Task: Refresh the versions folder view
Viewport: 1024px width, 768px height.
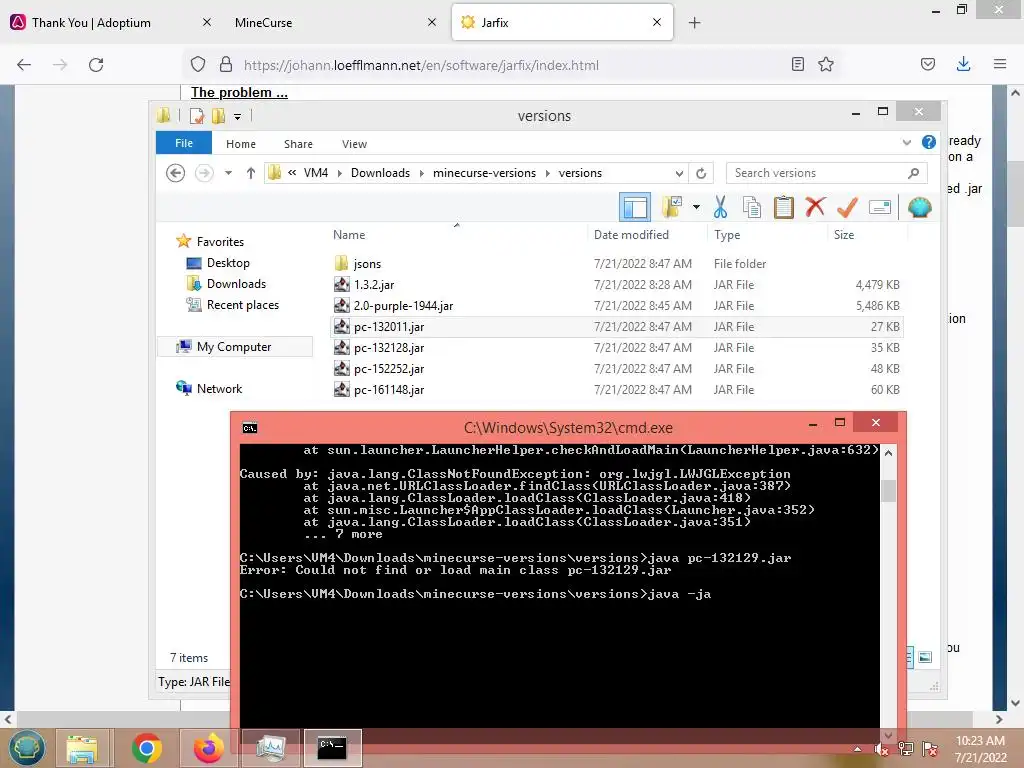Action: coord(701,173)
